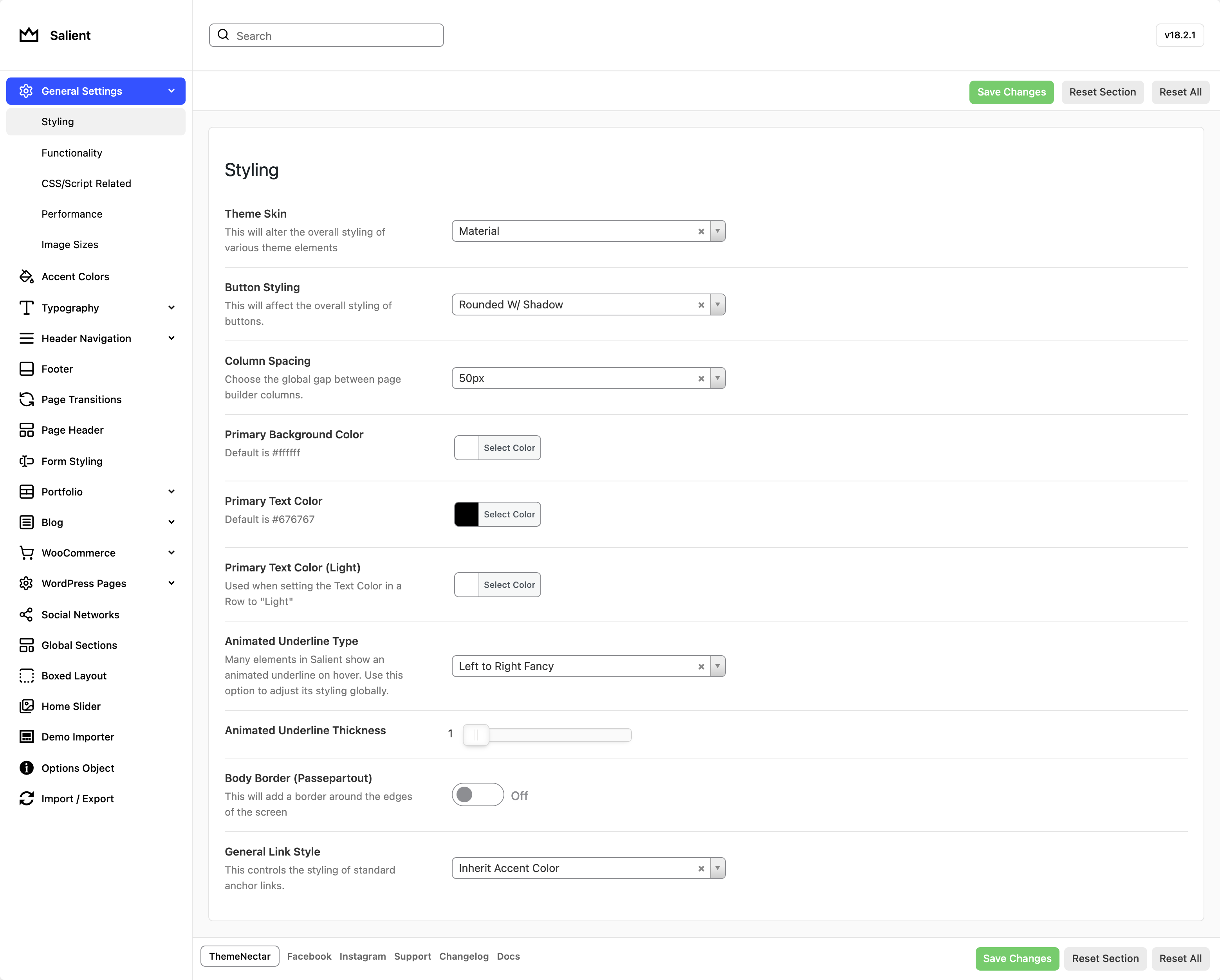Click the Search input field
The image size is (1220, 980).
pyautogui.click(x=327, y=35)
